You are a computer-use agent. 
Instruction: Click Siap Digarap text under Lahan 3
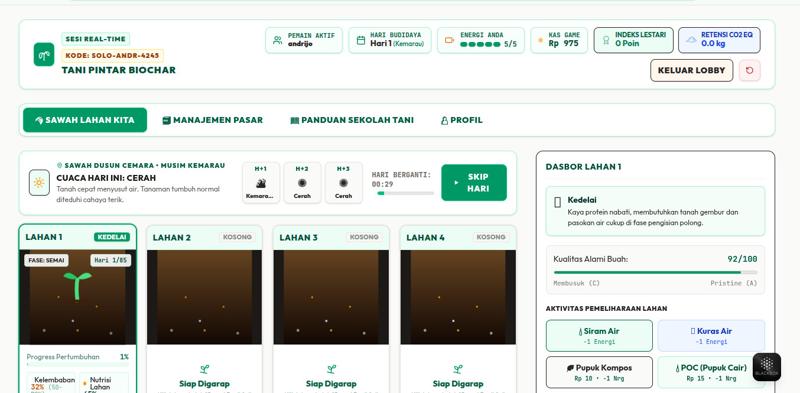click(x=331, y=384)
